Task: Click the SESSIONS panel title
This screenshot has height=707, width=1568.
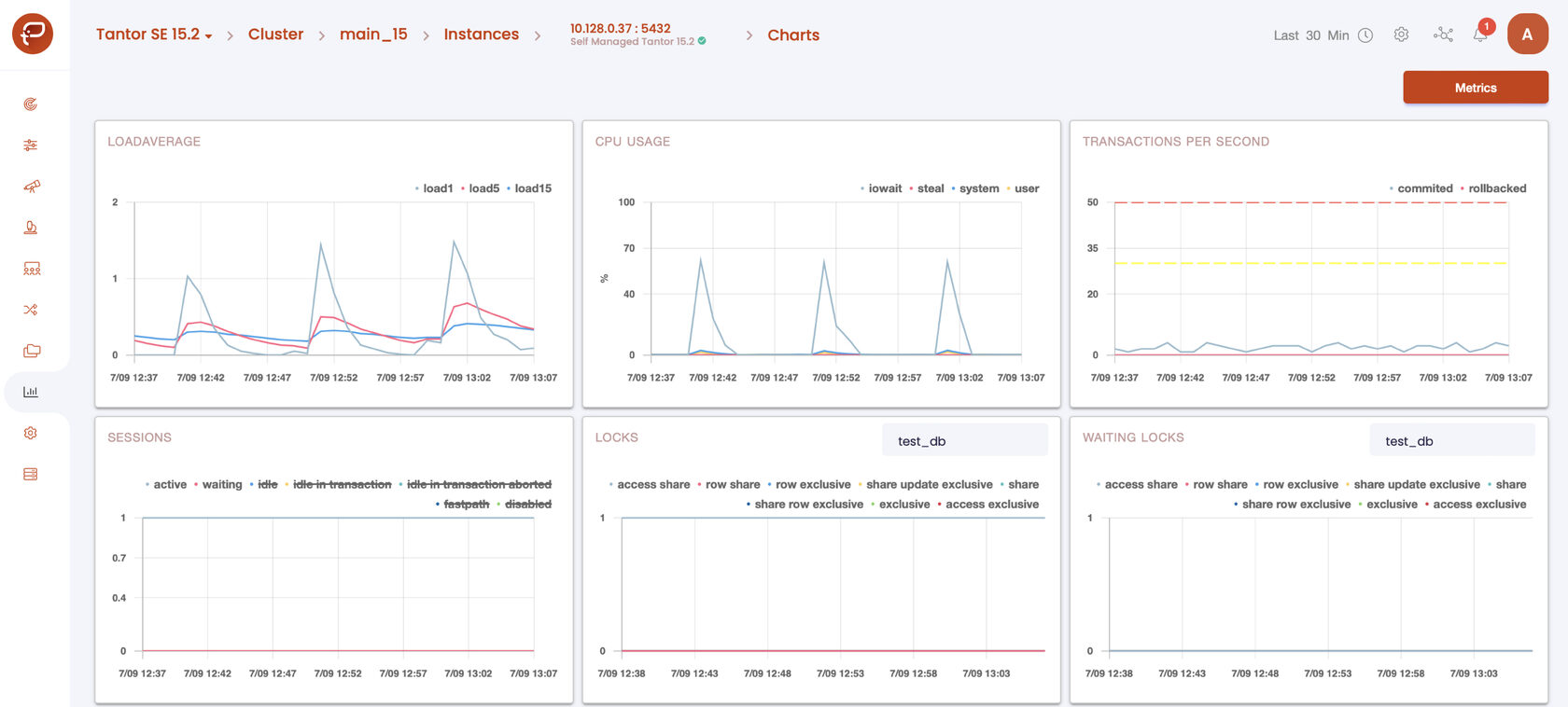Action: (x=140, y=437)
